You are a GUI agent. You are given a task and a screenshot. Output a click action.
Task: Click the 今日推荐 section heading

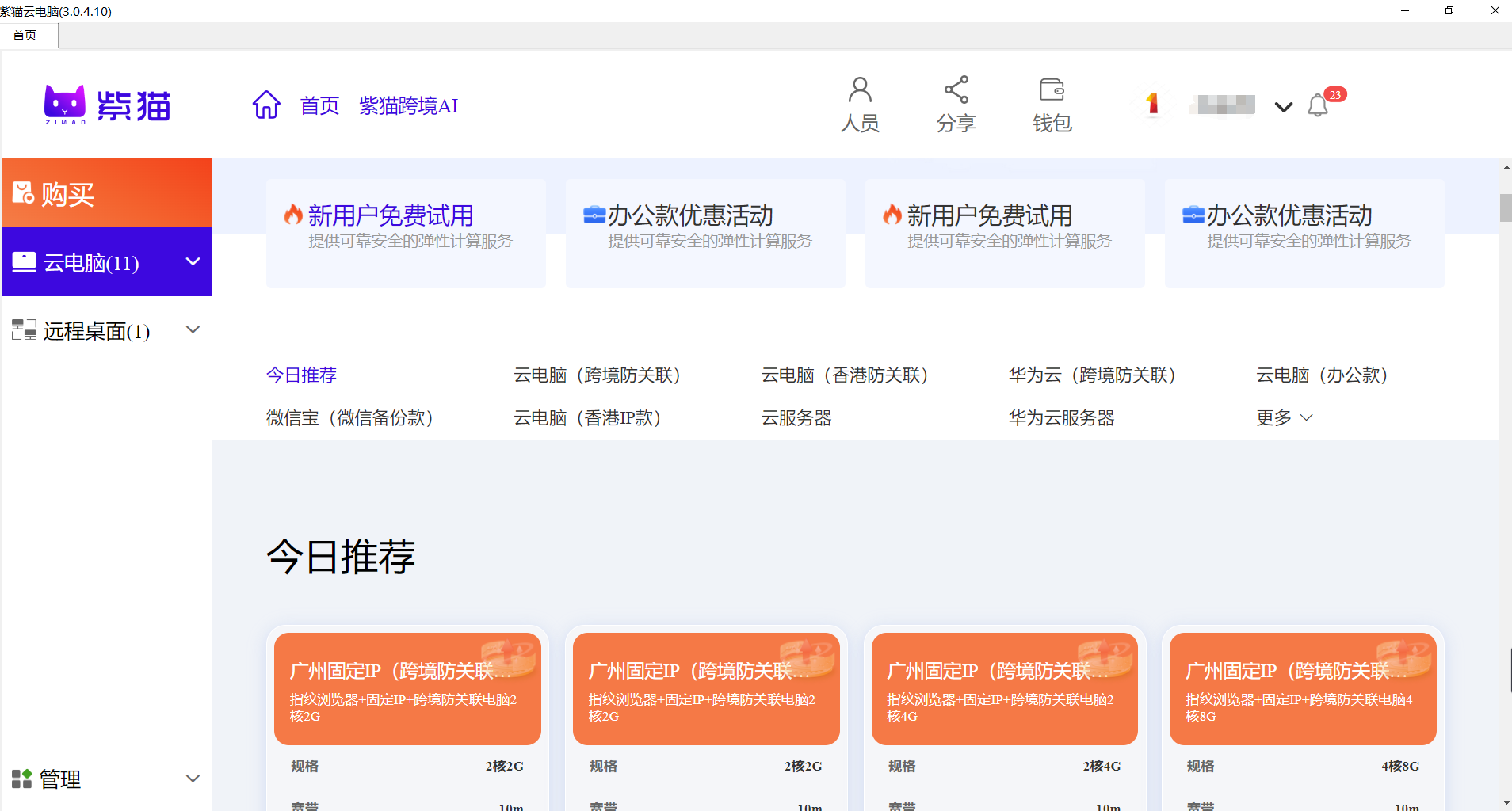pos(341,557)
